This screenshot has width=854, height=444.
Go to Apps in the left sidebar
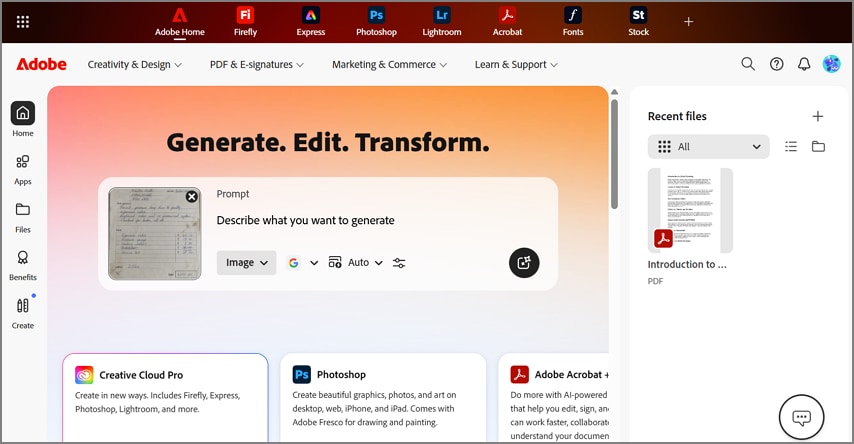click(23, 170)
